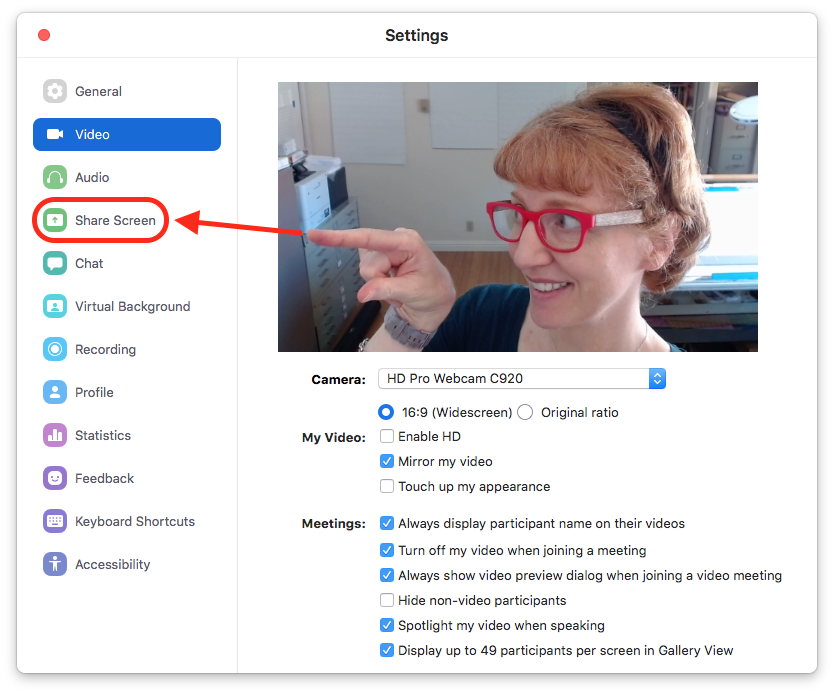Select the 16:9 Widescreen radio button
834x694 pixels.
[x=385, y=412]
